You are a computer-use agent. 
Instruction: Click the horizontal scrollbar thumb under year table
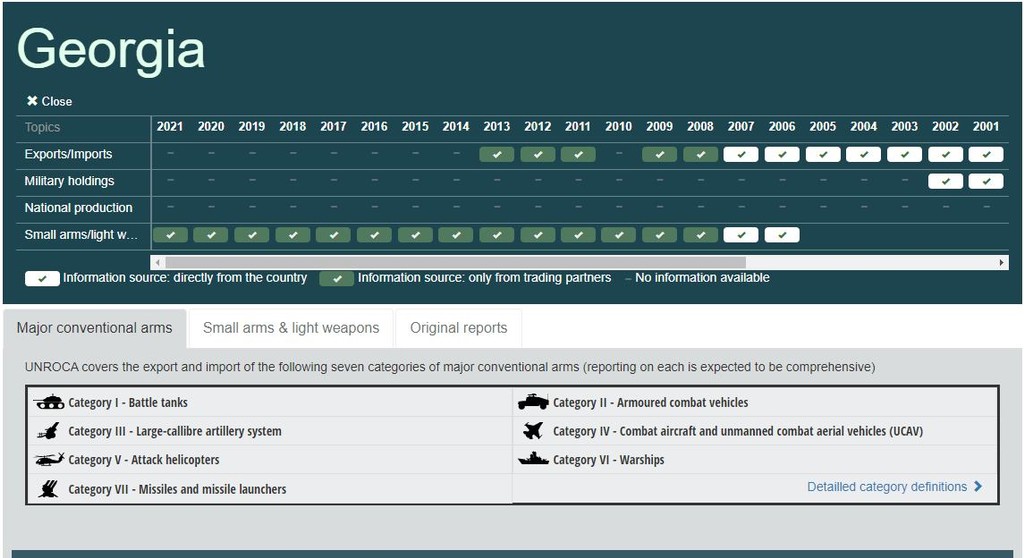click(455, 263)
